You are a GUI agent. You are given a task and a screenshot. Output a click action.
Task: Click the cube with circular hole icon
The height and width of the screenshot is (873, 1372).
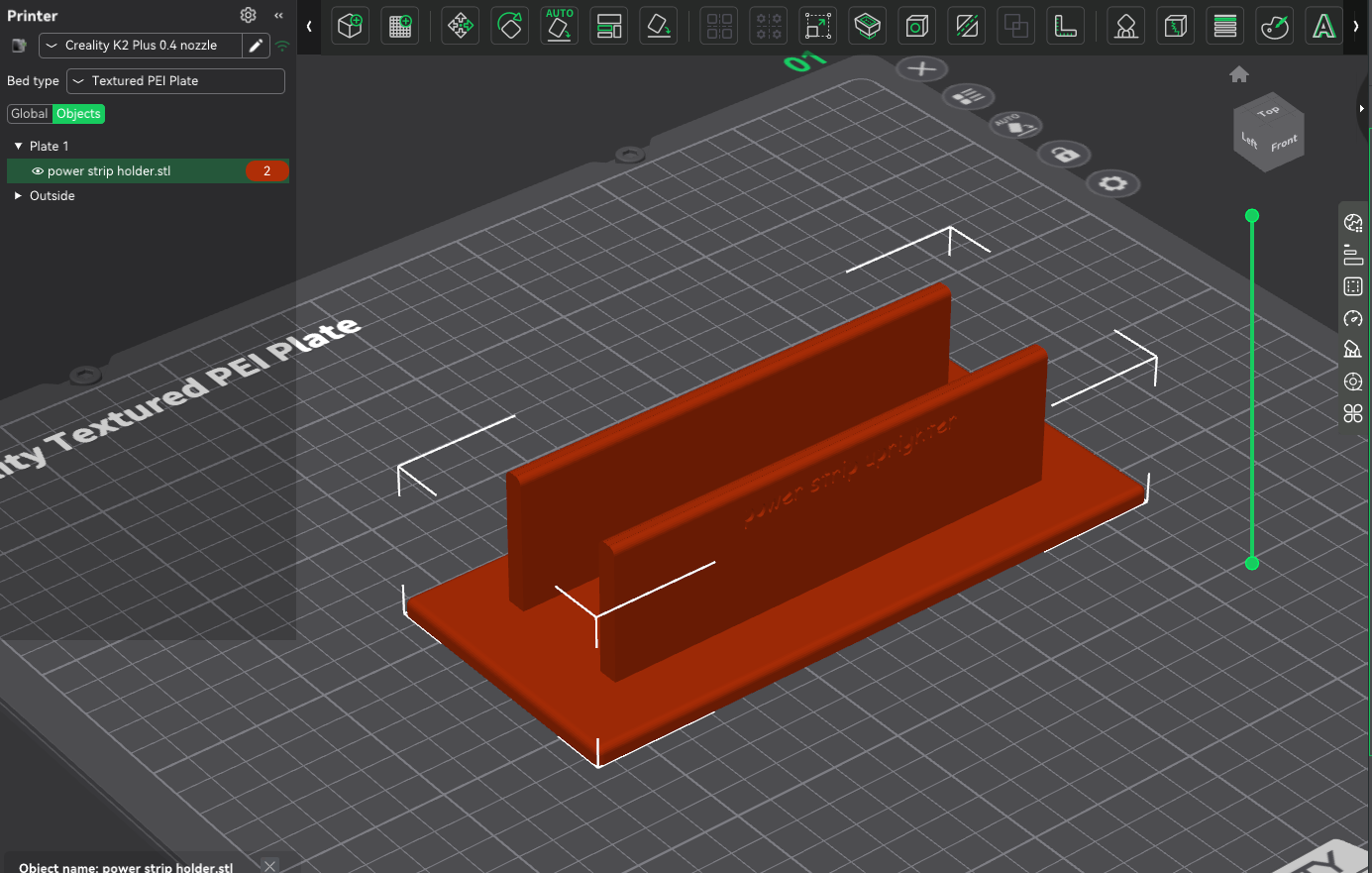(917, 26)
